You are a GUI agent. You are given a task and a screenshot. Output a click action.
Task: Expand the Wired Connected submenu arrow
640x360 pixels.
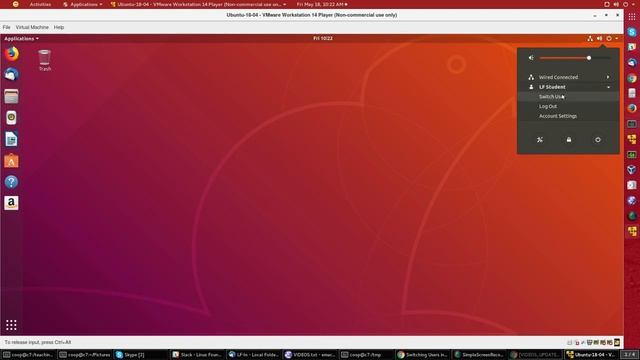point(608,77)
